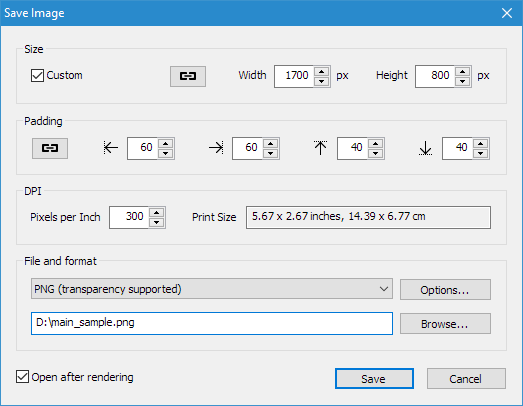
Task: Click the Print Size text box
Action: point(368,217)
